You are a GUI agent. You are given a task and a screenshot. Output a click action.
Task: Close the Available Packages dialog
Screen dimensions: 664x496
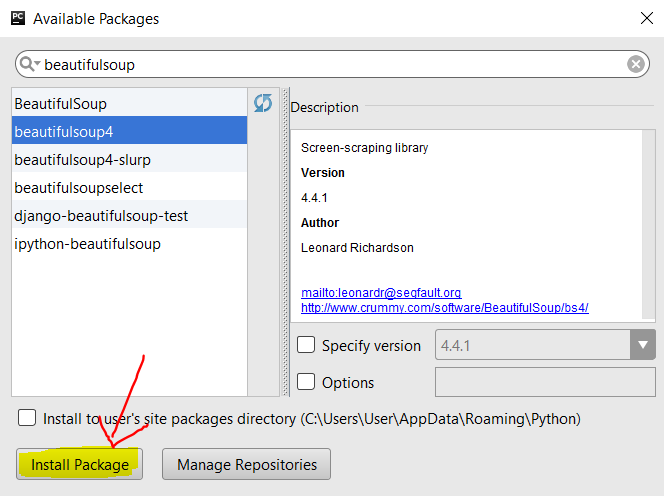647,18
